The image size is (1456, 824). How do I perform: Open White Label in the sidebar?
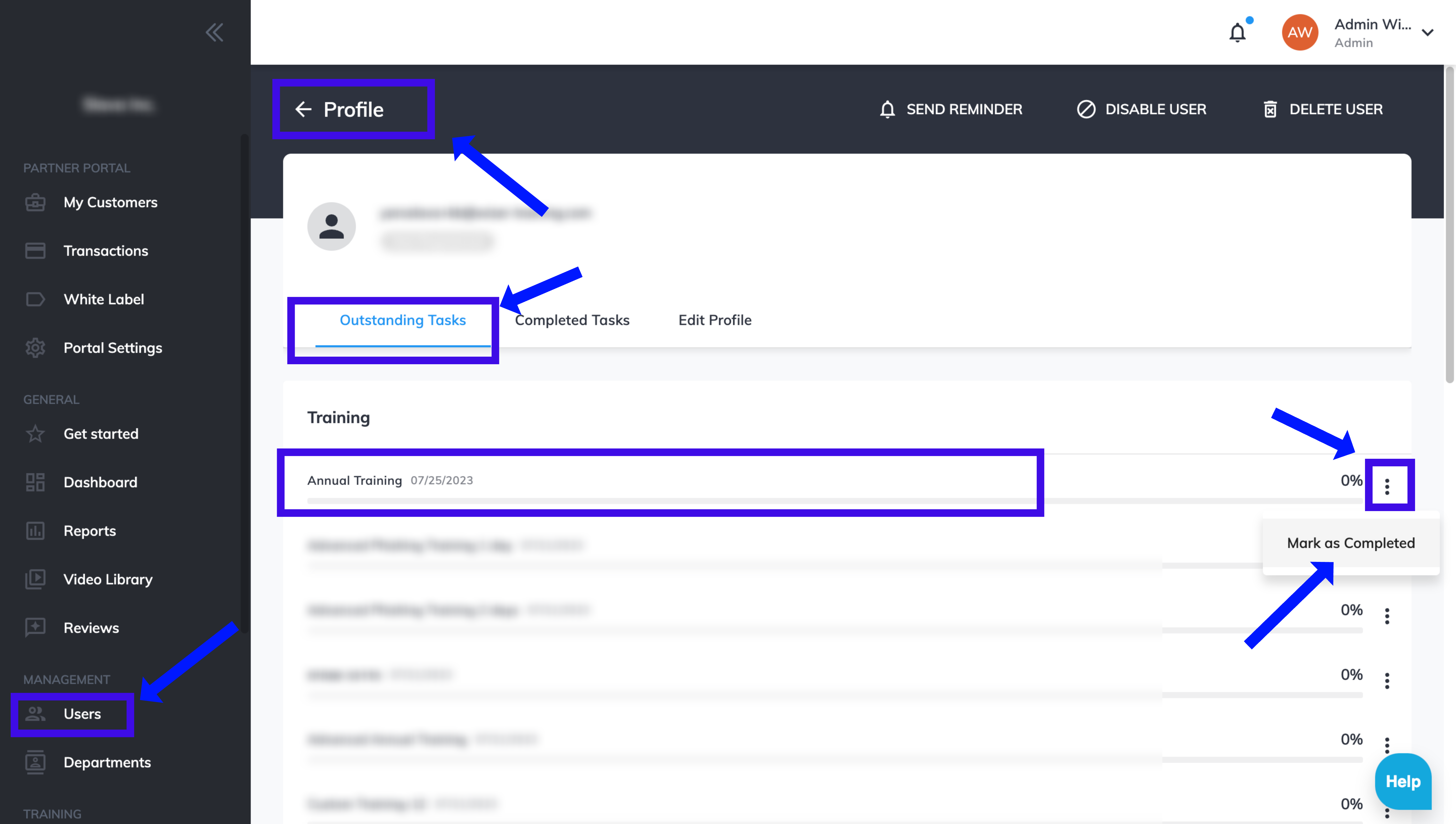tap(104, 299)
